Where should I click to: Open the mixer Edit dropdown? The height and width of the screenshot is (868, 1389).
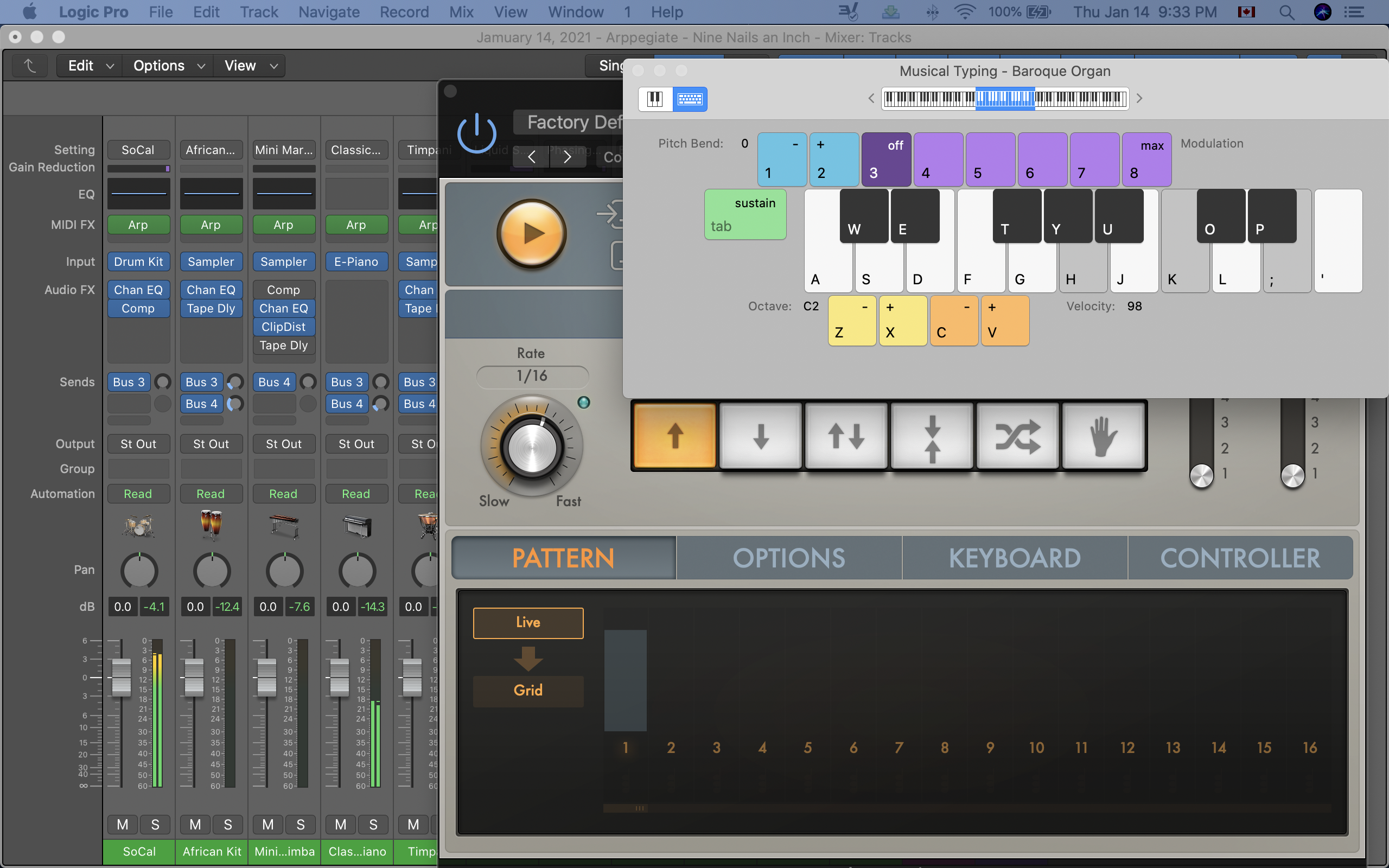pyautogui.click(x=91, y=66)
